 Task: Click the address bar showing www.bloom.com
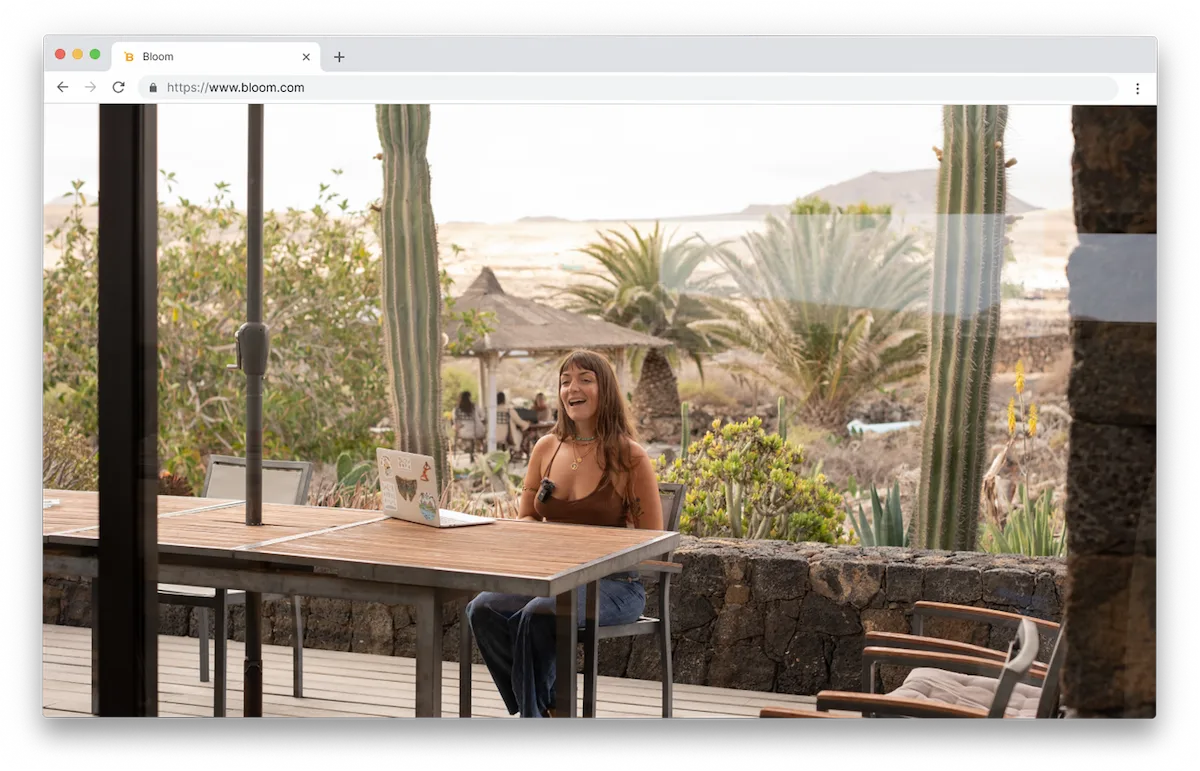click(x=628, y=88)
